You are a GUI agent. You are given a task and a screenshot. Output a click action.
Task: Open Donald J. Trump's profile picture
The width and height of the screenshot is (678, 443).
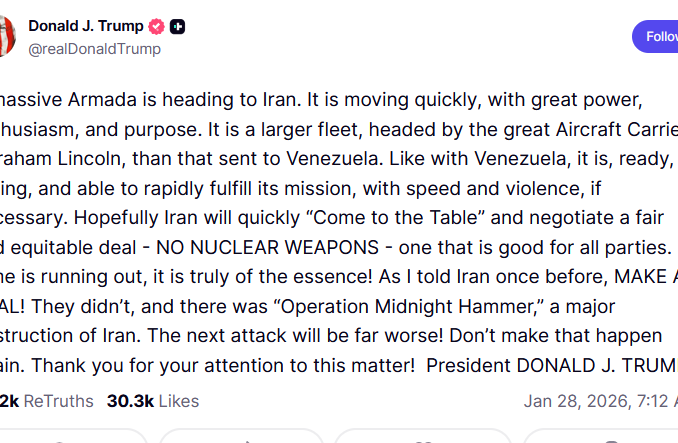[x=5, y=35]
